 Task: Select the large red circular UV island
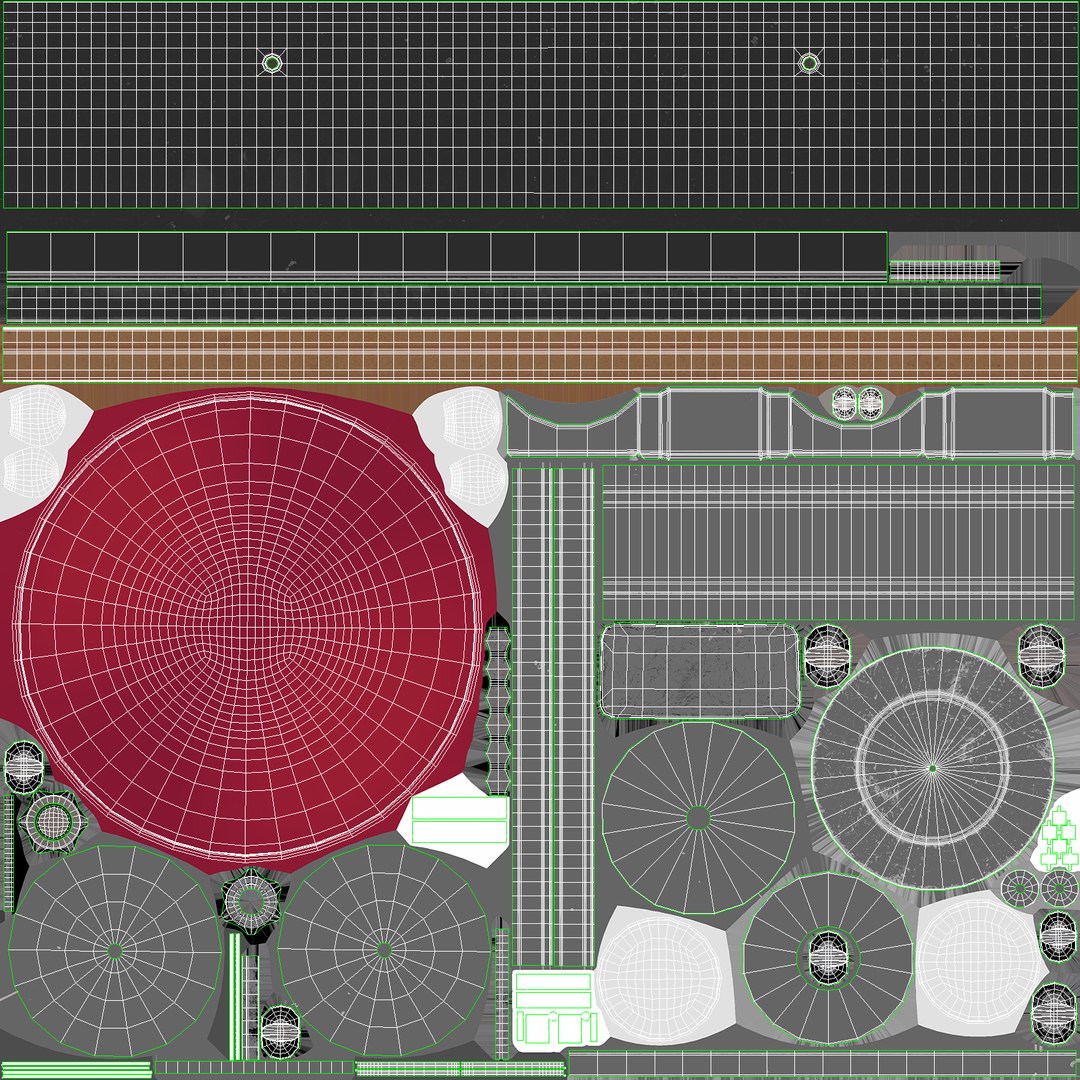[x=248, y=628]
